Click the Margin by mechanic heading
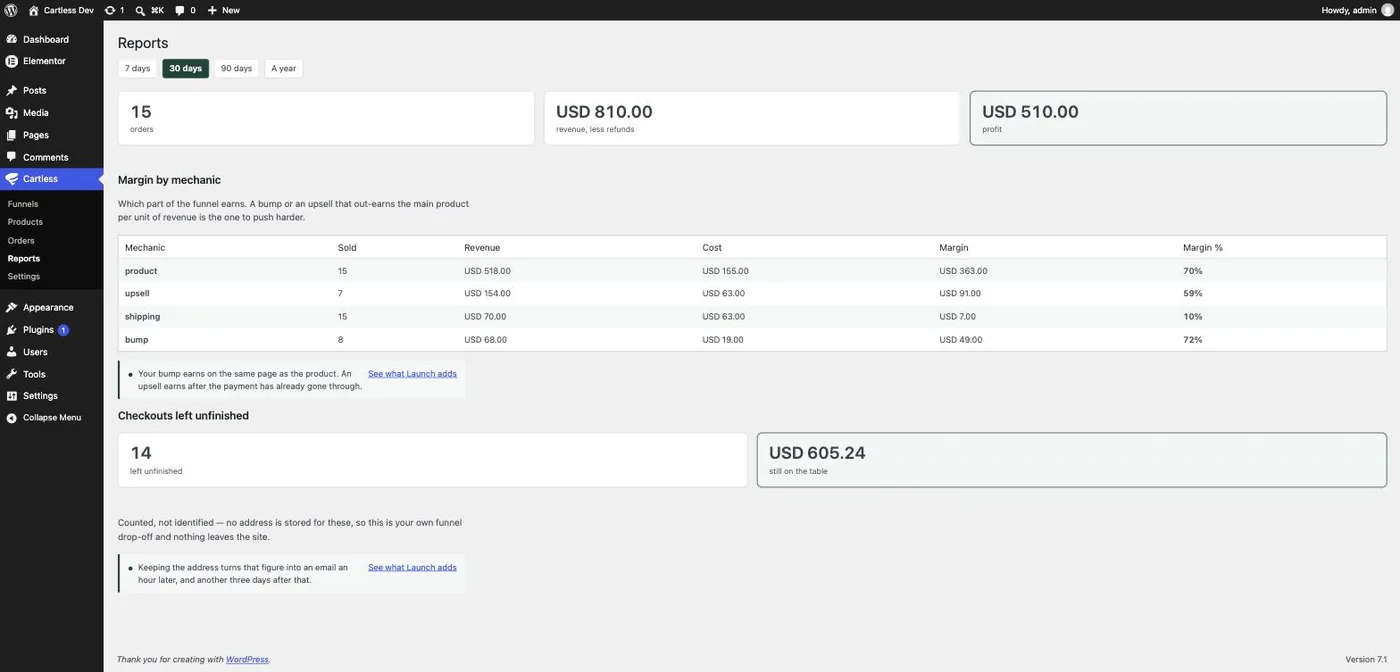The image size is (1400, 672). coord(169,180)
